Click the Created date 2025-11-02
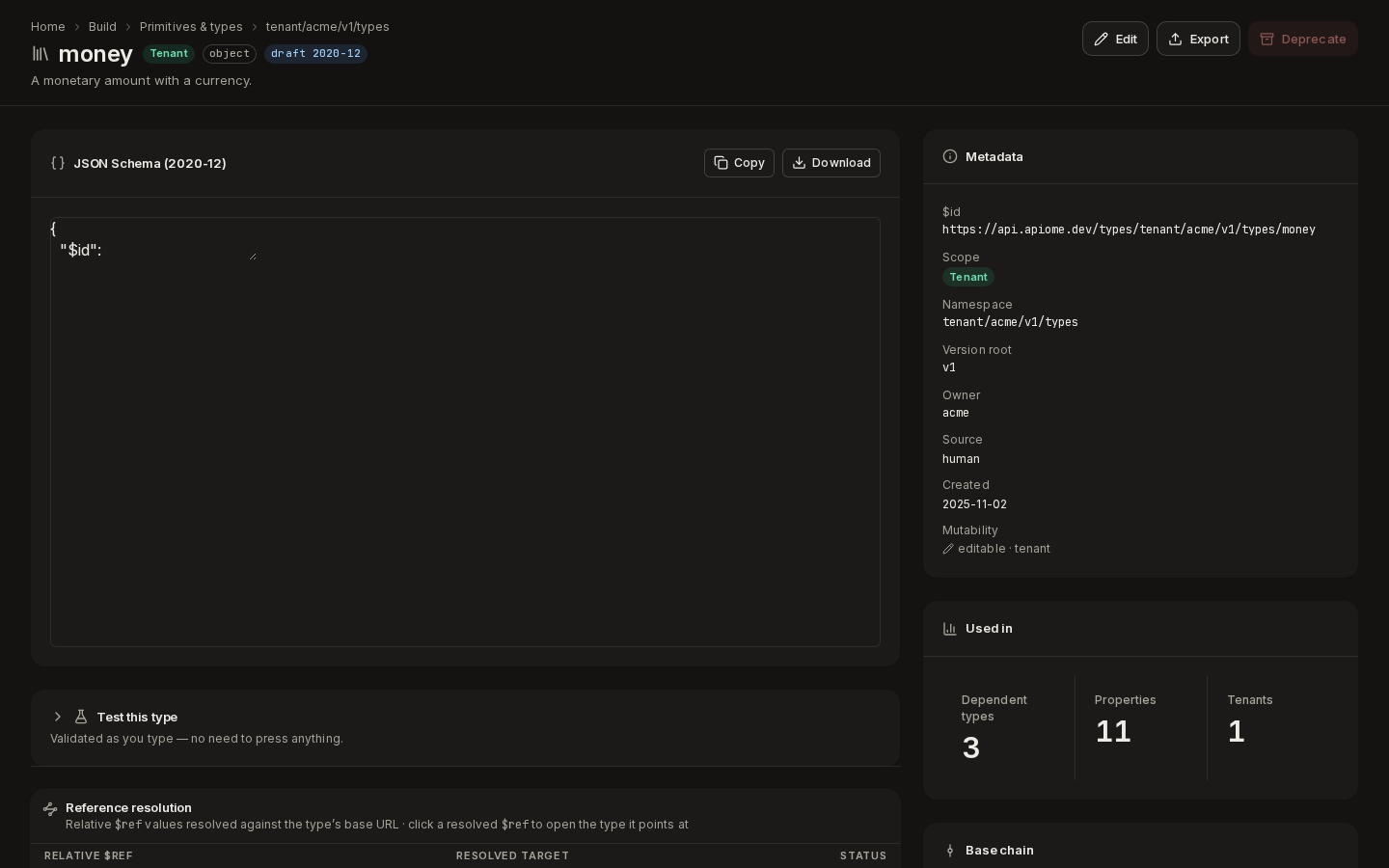Image resolution: width=1389 pixels, height=868 pixels. click(974, 504)
